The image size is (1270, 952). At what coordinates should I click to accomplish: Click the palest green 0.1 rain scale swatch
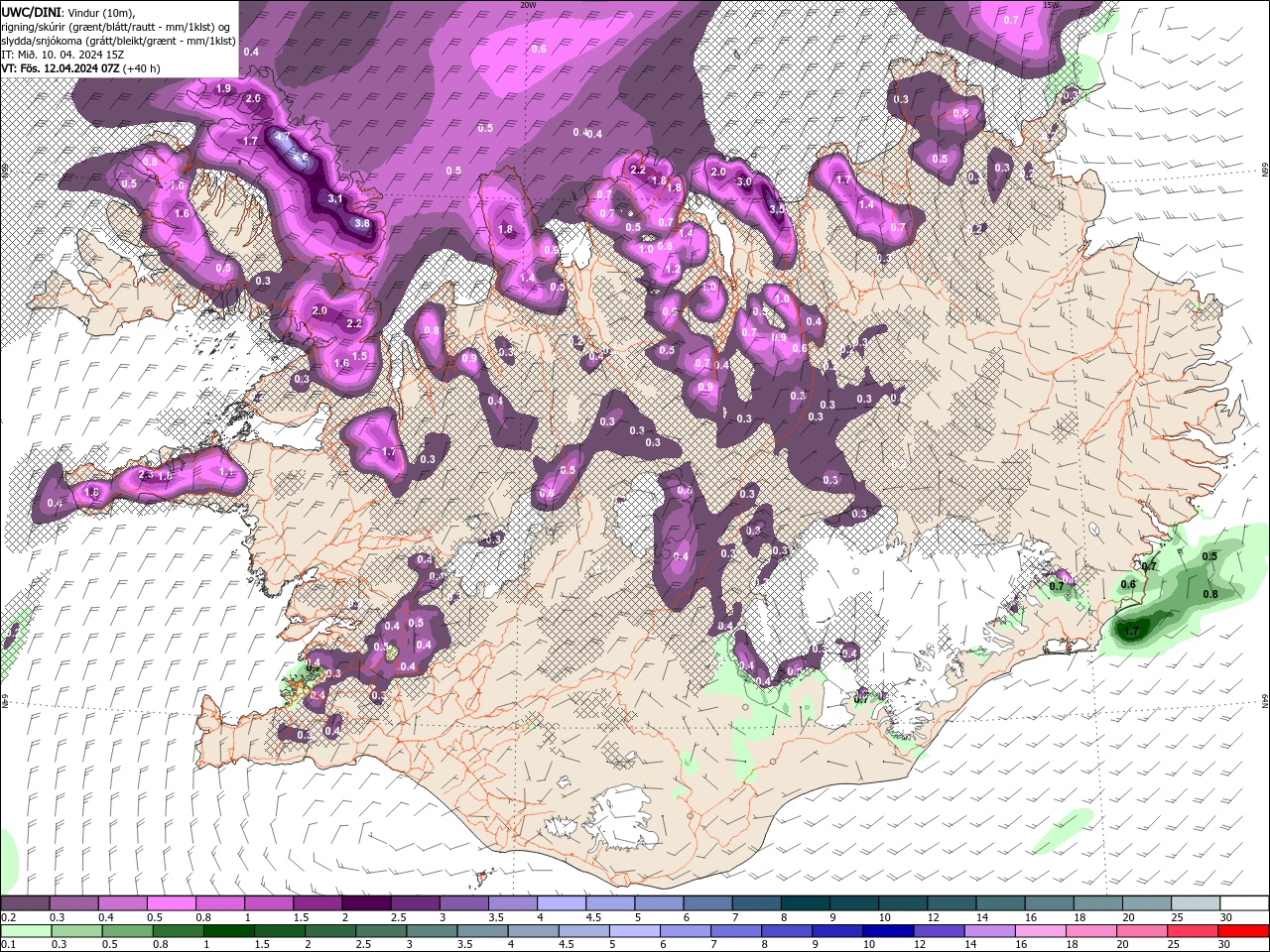pyautogui.click(x=25, y=931)
